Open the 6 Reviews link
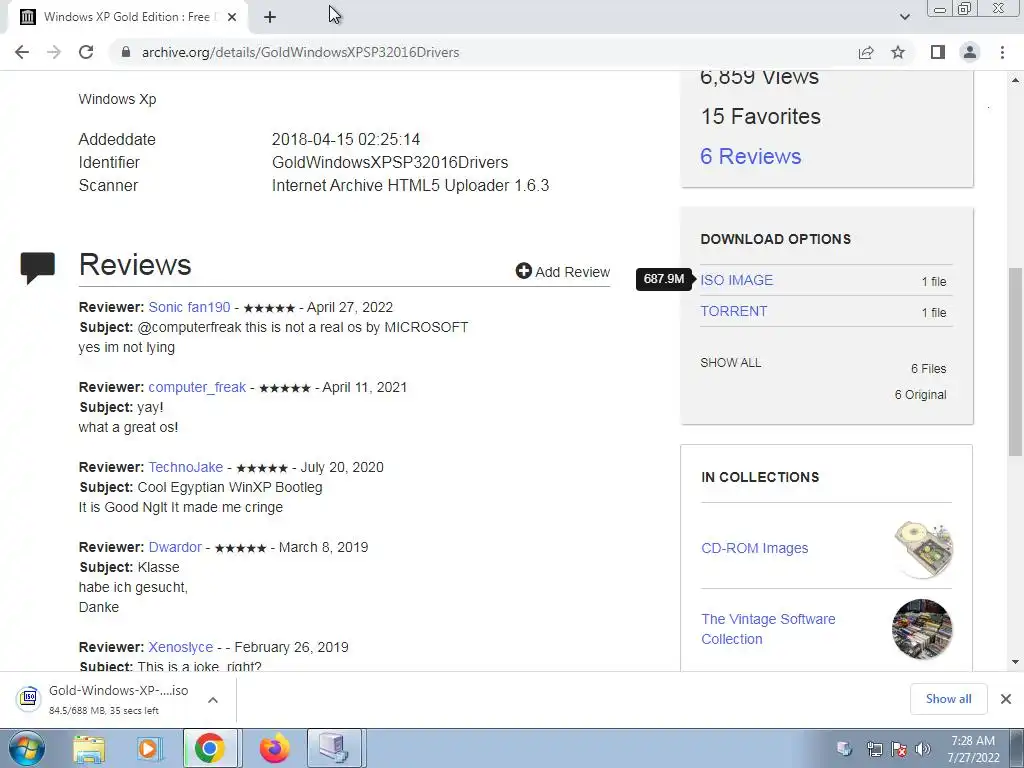The image size is (1024, 768). coord(750,157)
